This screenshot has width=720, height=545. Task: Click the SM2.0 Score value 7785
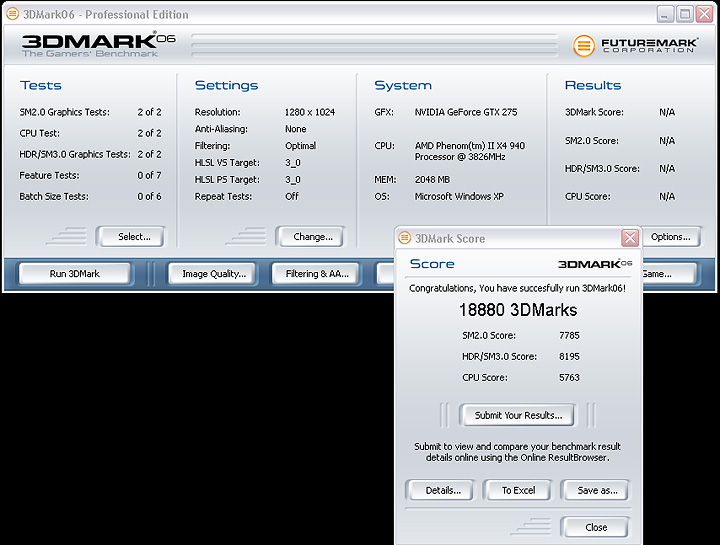(569, 335)
